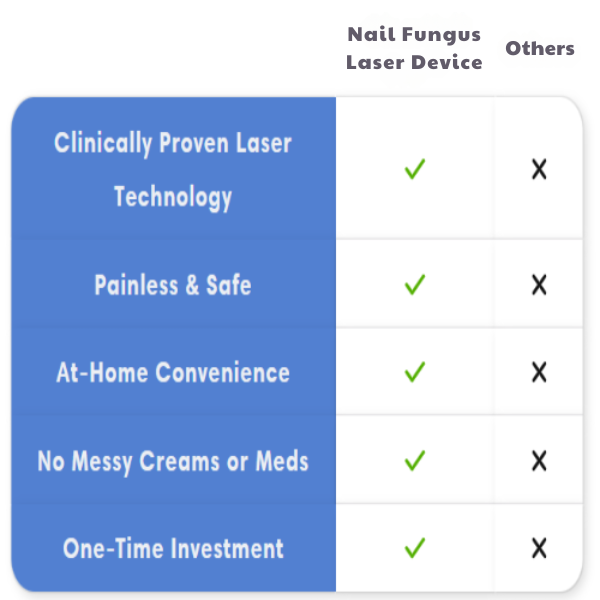Select the Nail Fungus Laser Device column header
Screen dimensions: 600x600
pos(414,48)
